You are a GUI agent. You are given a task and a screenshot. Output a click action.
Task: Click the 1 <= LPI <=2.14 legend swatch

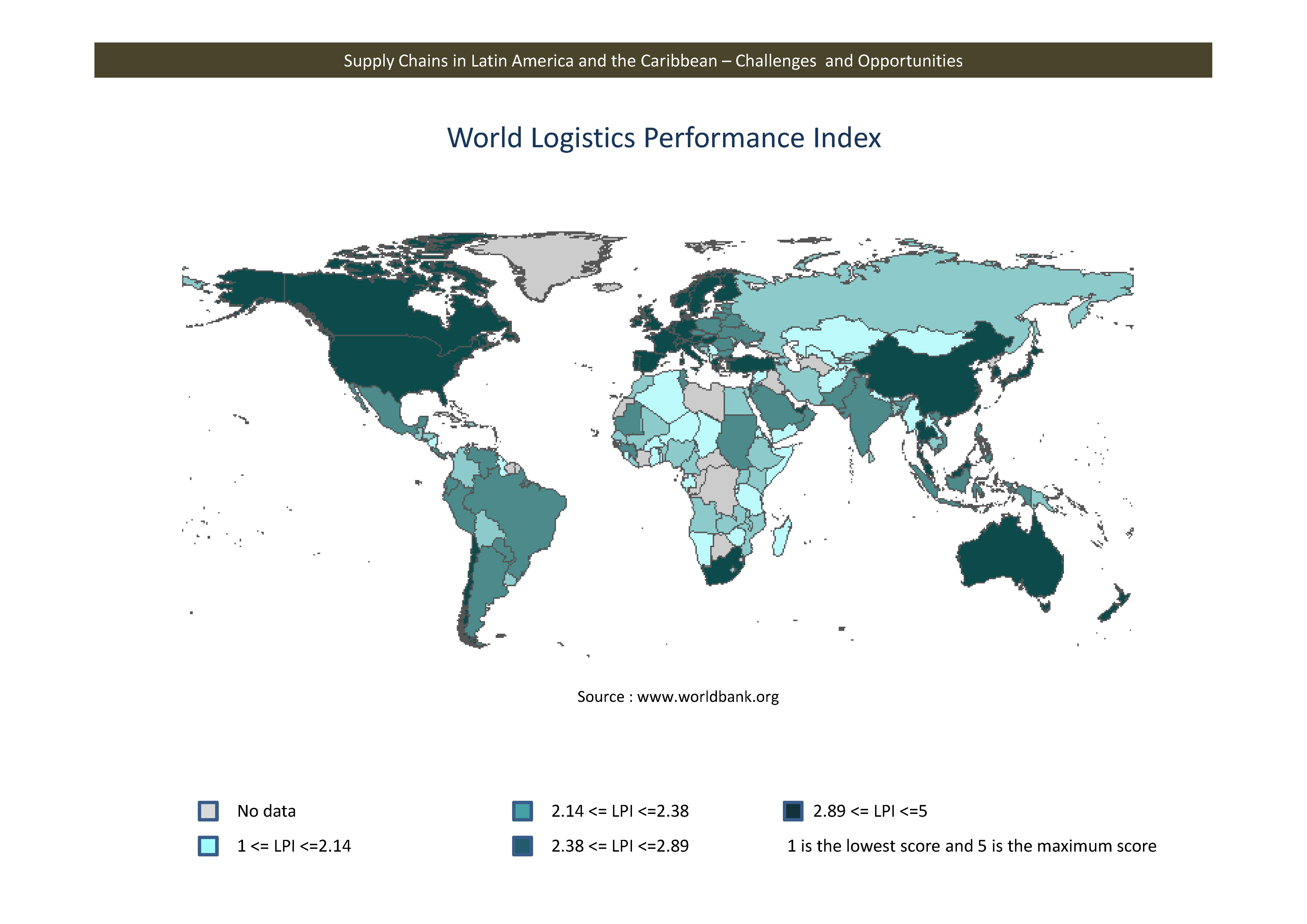208,846
